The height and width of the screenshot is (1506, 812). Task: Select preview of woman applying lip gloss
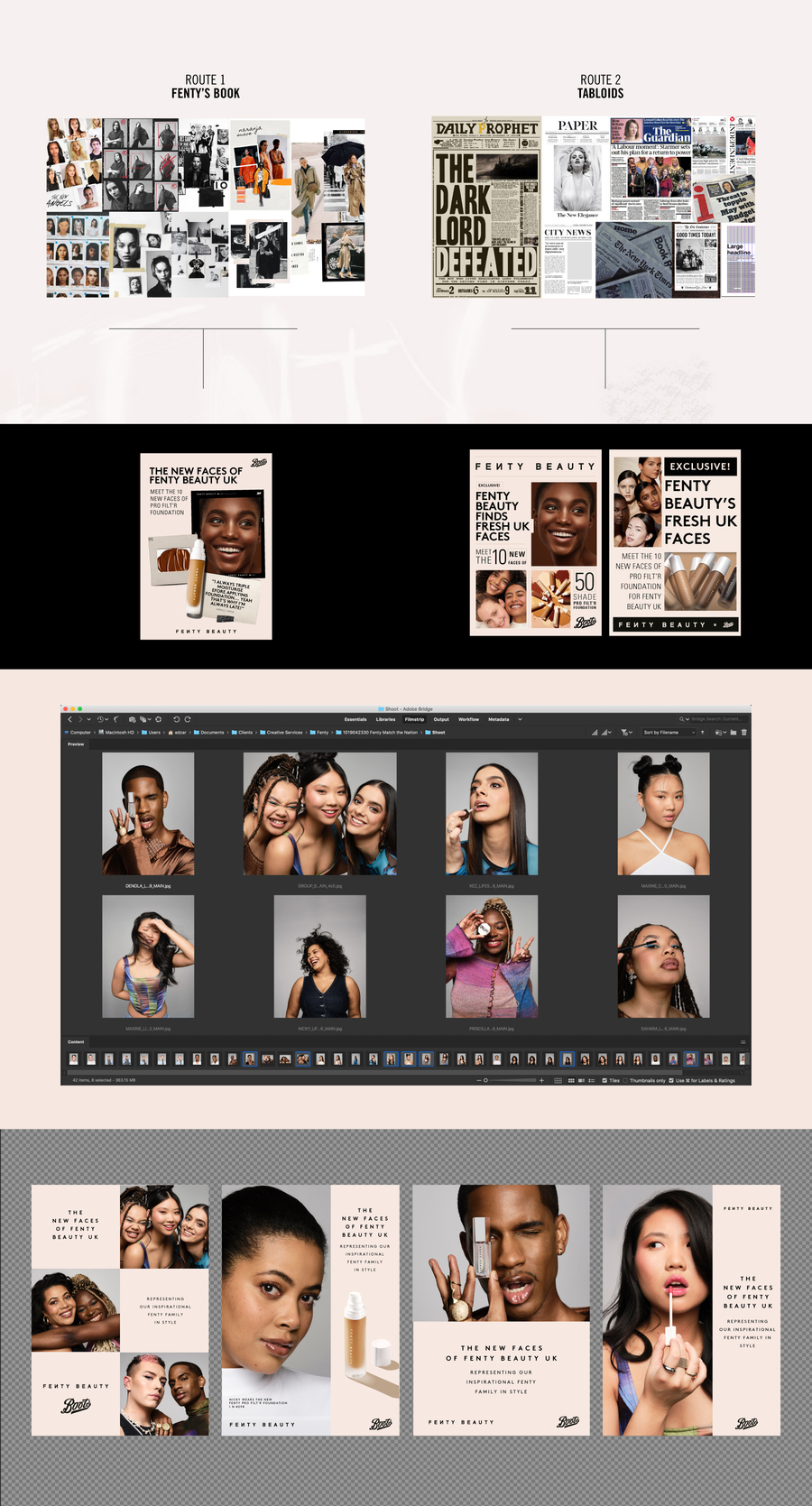492,814
